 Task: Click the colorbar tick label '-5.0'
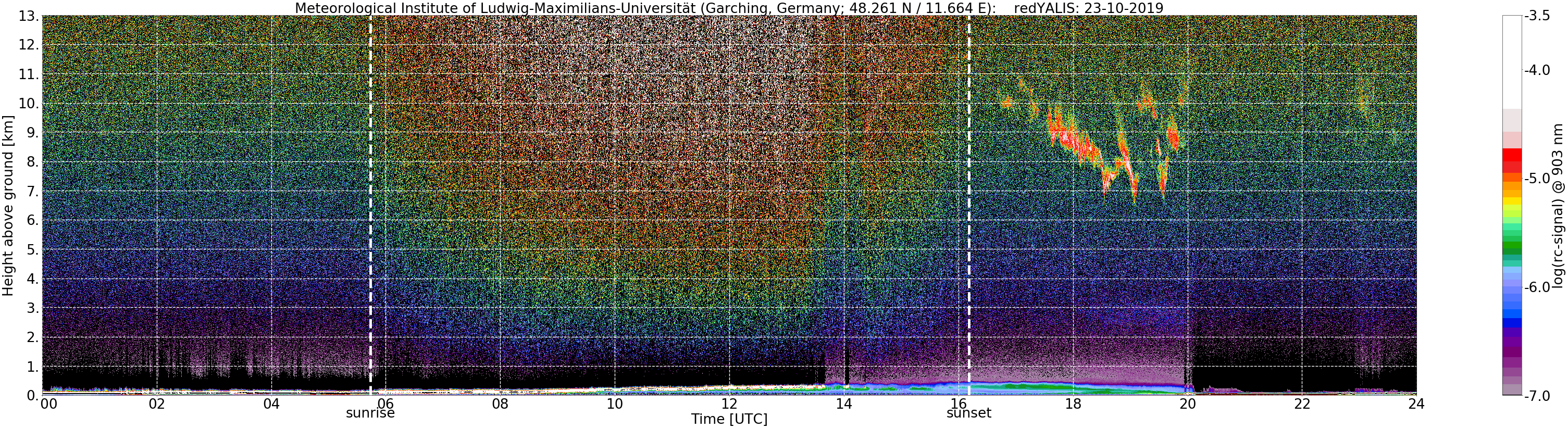pyautogui.click(x=1537, y=179)
